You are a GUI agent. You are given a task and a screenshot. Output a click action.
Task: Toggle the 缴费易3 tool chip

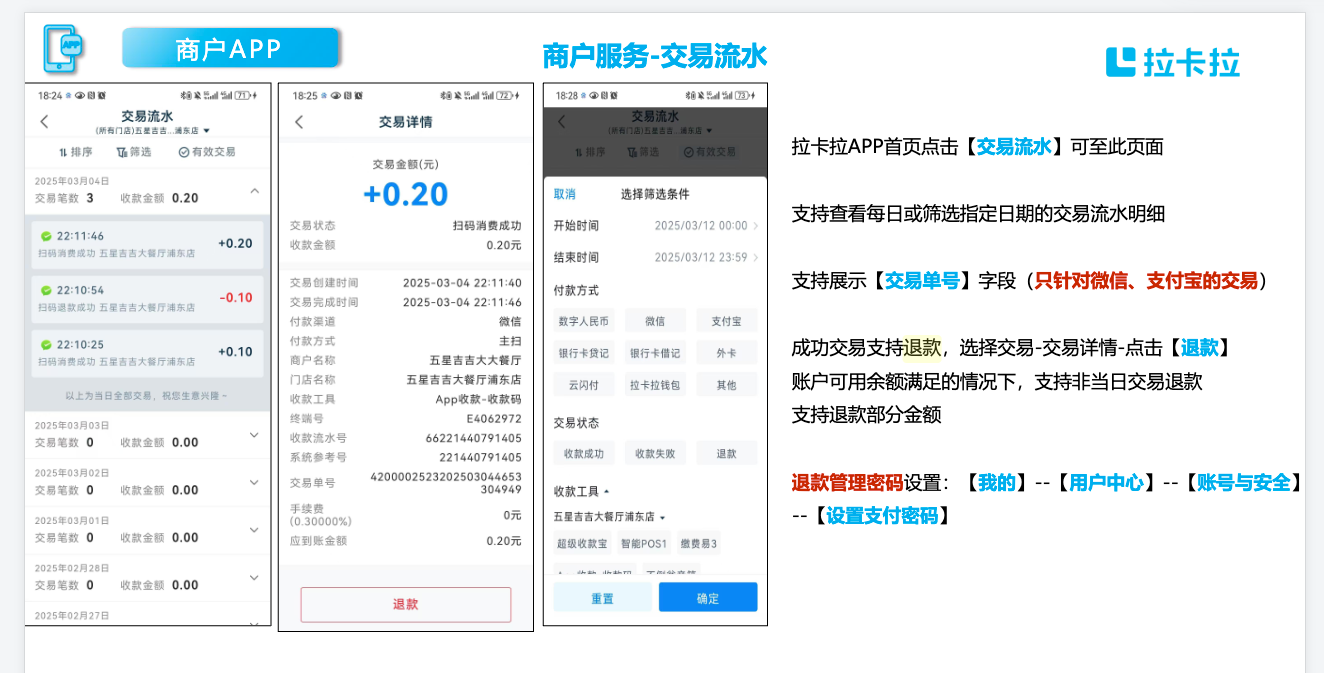point(699,543)
